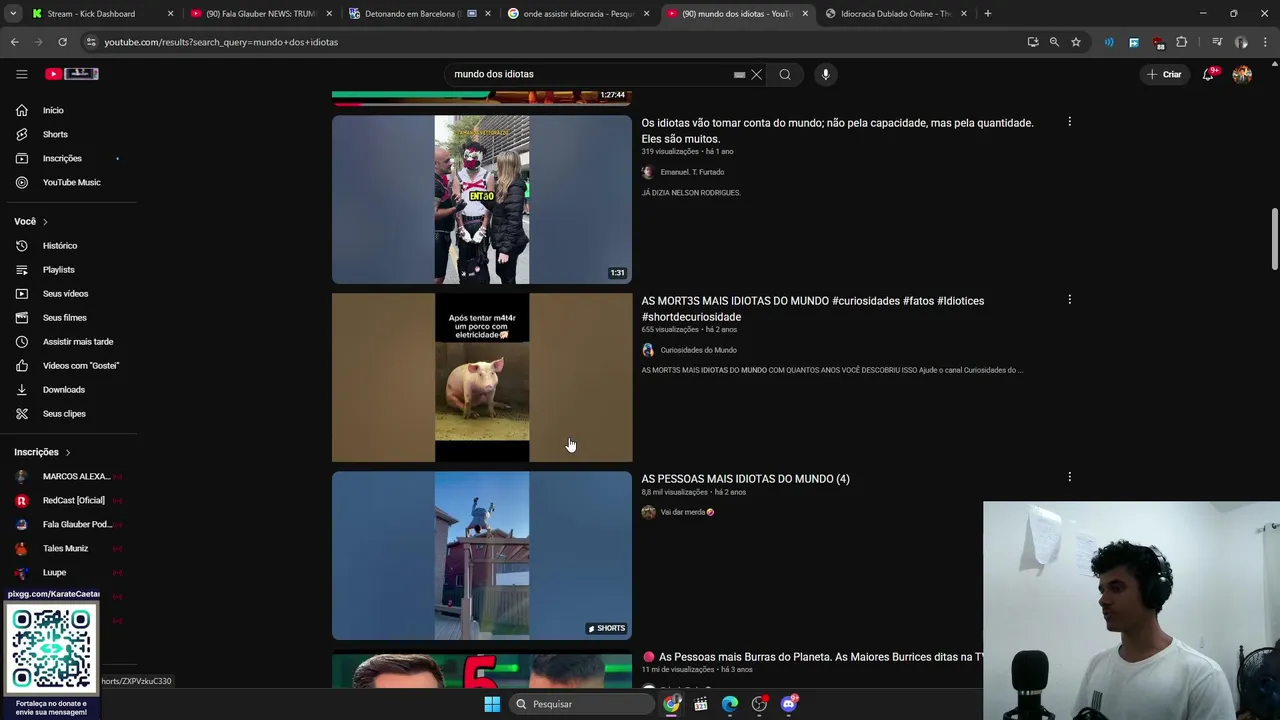Open the Chrome three-dot menu
The height and width of the screenshot is (720, 1280).
pyautogui.click(x=1265, y=42)
